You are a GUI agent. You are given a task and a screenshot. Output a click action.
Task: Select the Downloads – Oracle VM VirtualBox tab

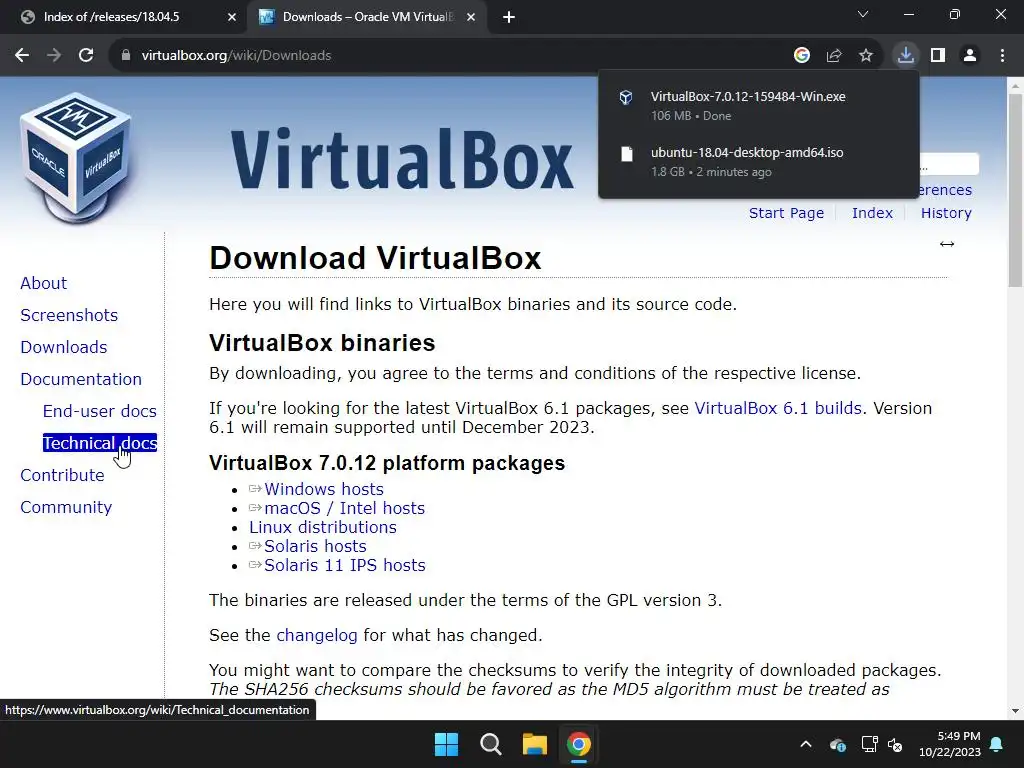(x=367, y=17)
